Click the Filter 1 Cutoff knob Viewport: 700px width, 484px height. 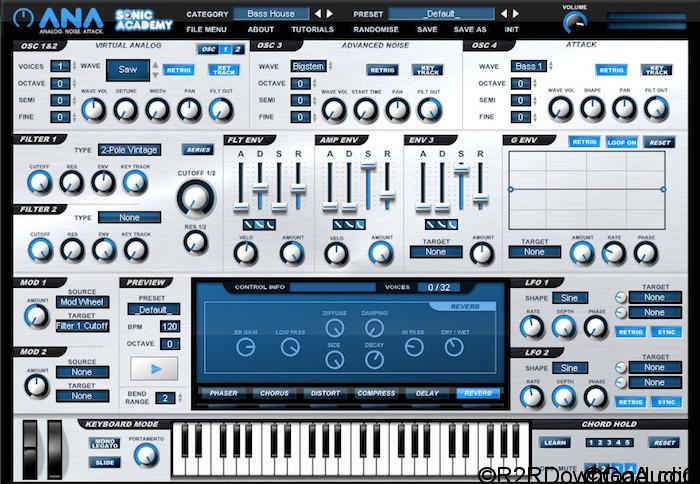point(40,183)
